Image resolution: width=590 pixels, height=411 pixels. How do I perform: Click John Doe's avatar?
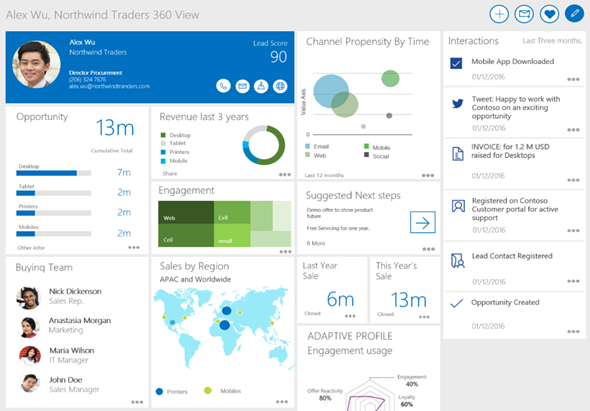tap(29, 383)
